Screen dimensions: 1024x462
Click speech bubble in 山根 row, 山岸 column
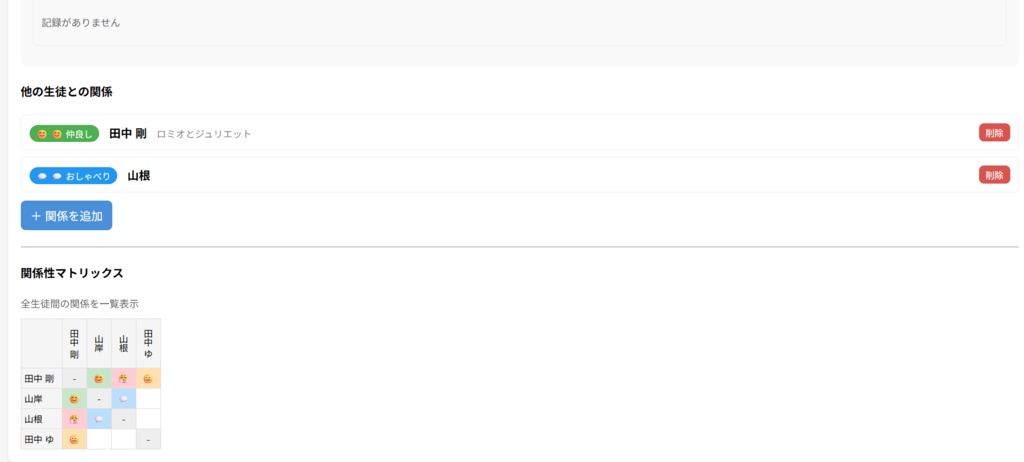tap(99, 419)
